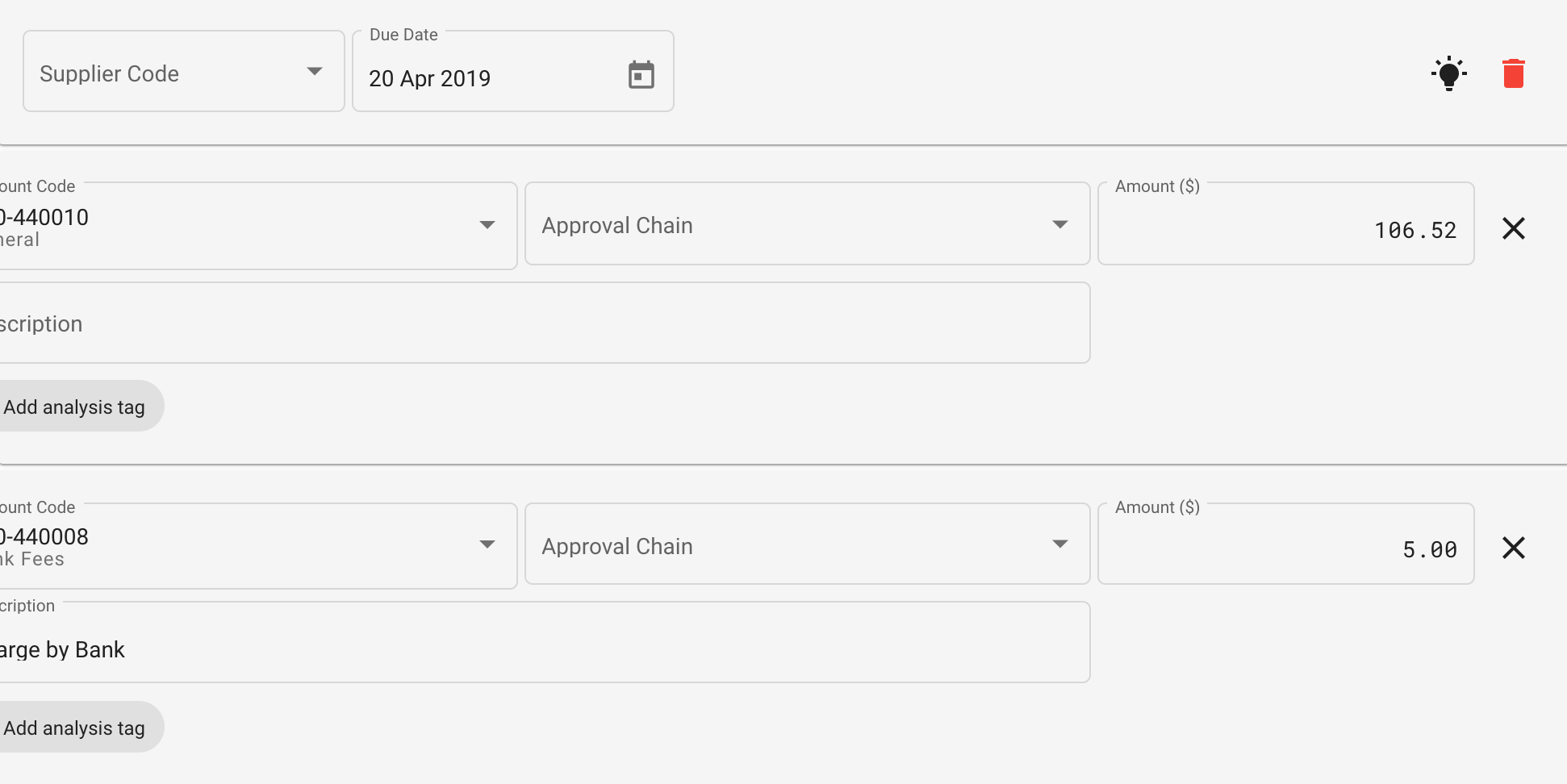Click the red trash delete icon

1513,73
